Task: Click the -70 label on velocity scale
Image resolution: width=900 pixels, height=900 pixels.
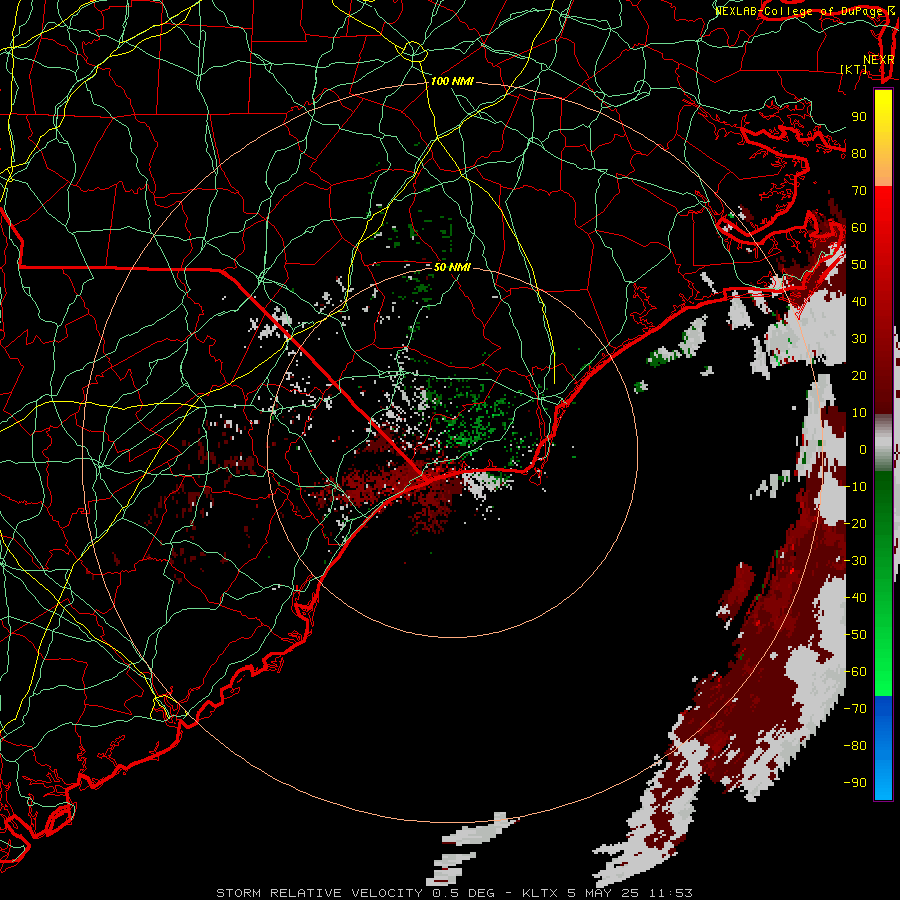Action: 855,709
